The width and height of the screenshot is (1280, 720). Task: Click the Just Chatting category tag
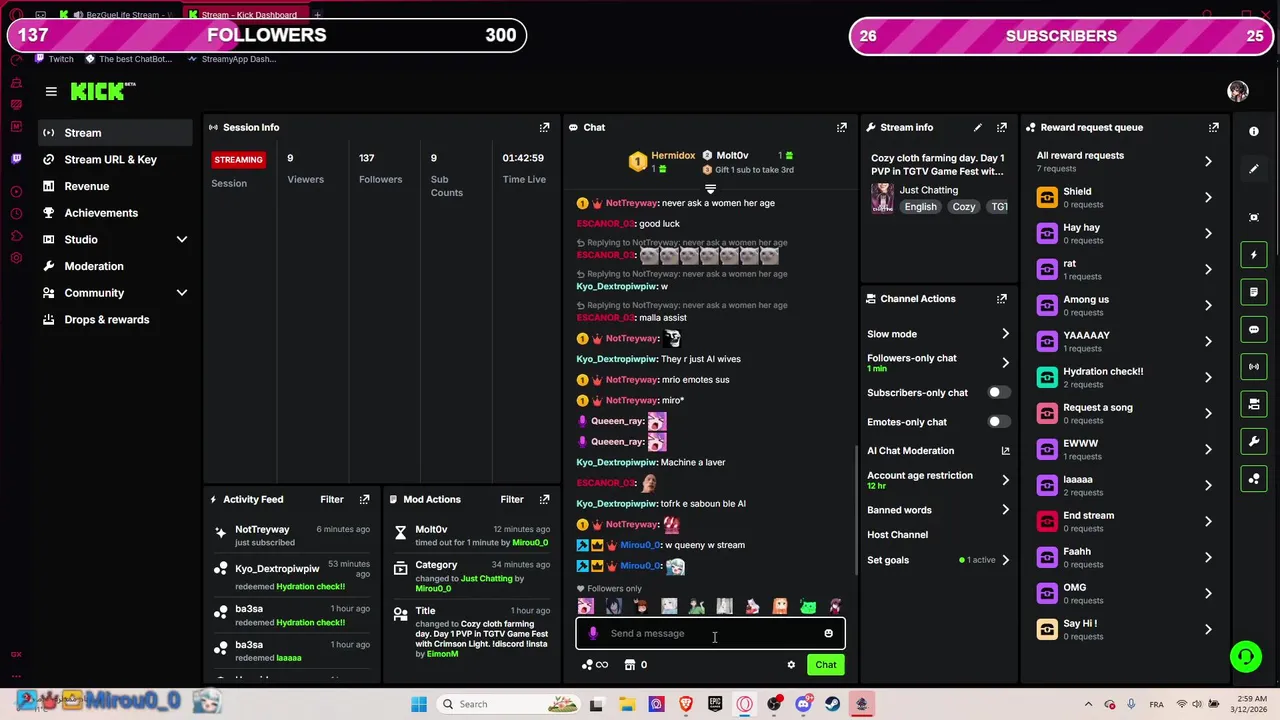[928, 190]
